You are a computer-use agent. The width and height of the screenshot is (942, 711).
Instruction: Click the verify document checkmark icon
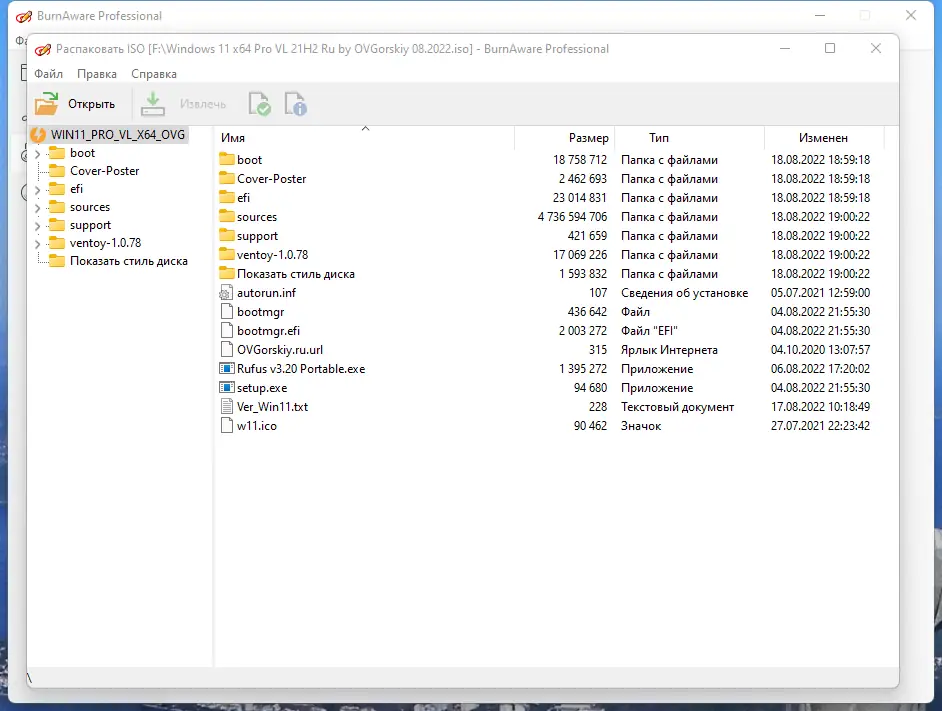(x=260, y=103)
